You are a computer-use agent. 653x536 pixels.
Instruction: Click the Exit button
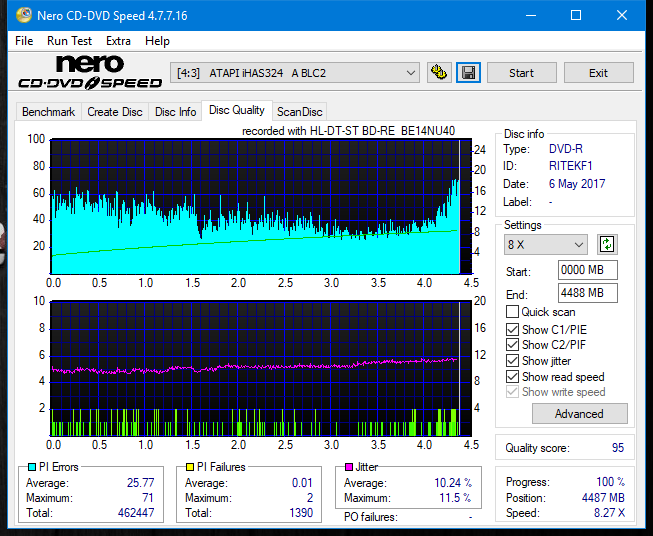598,73
